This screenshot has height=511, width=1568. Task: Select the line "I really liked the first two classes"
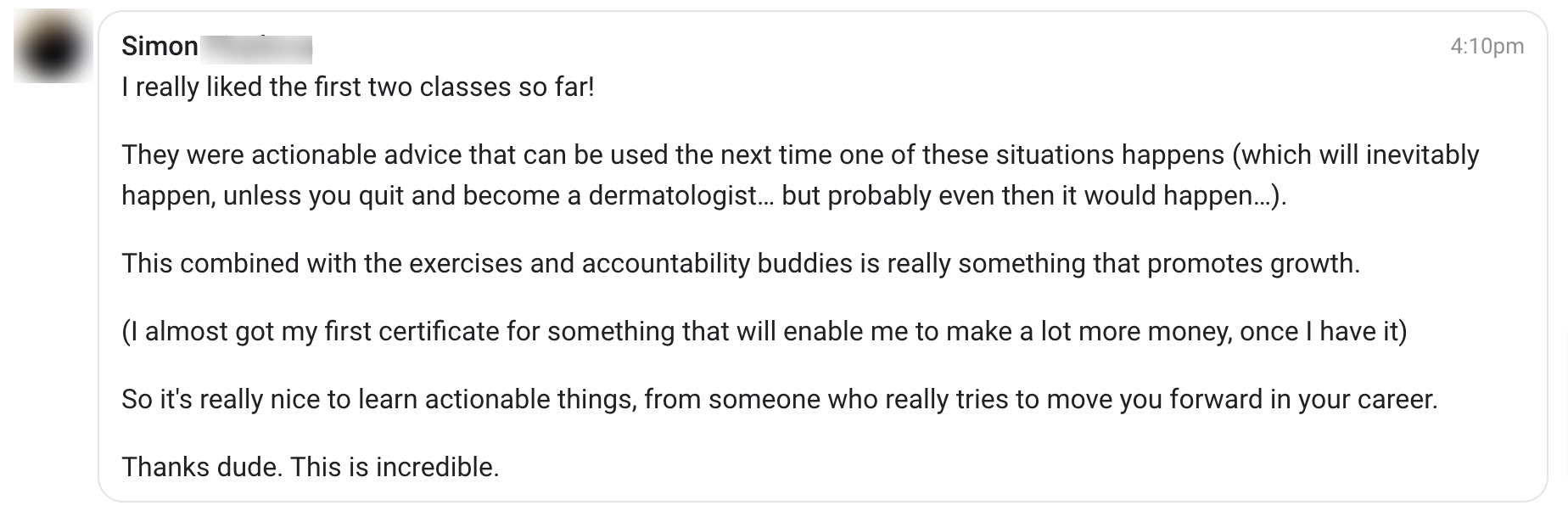[x=358, y=87]
